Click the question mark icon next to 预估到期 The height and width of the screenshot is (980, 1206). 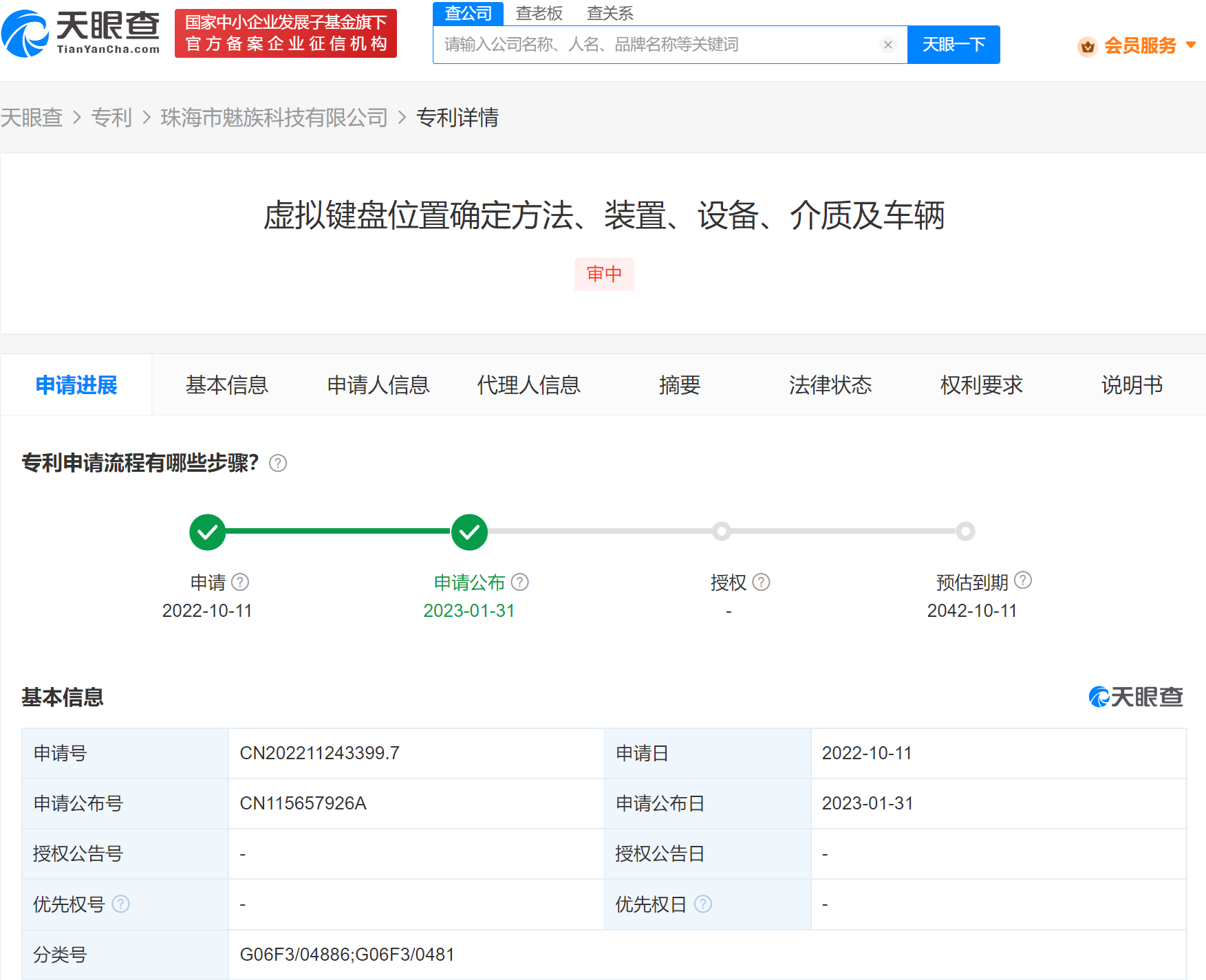[x=1023, y=581]
